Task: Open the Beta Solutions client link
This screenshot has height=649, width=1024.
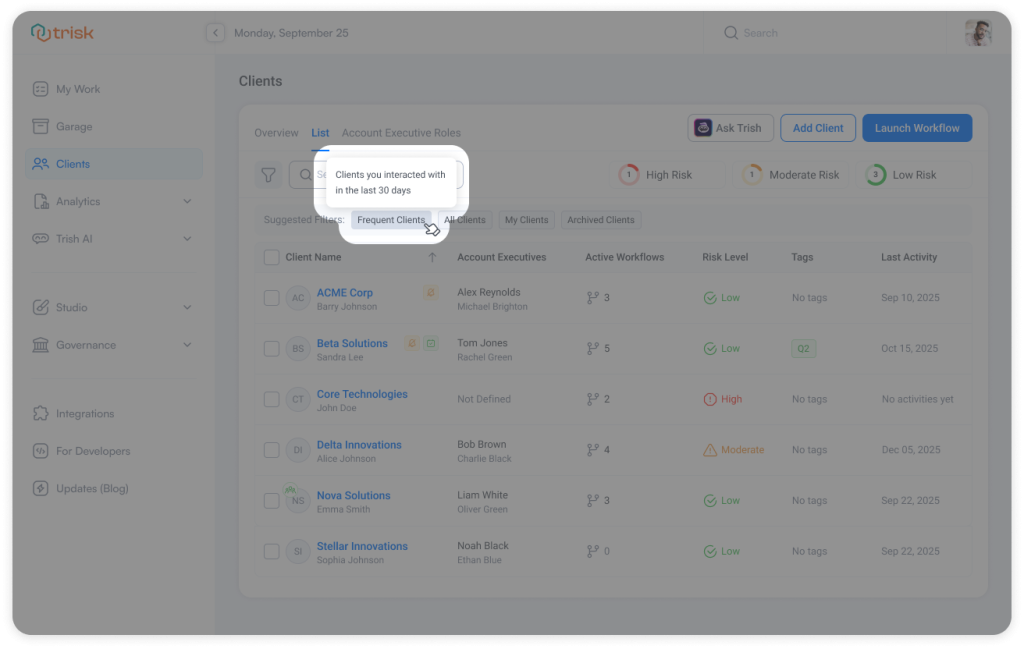Action: click(x=352, y=342)
